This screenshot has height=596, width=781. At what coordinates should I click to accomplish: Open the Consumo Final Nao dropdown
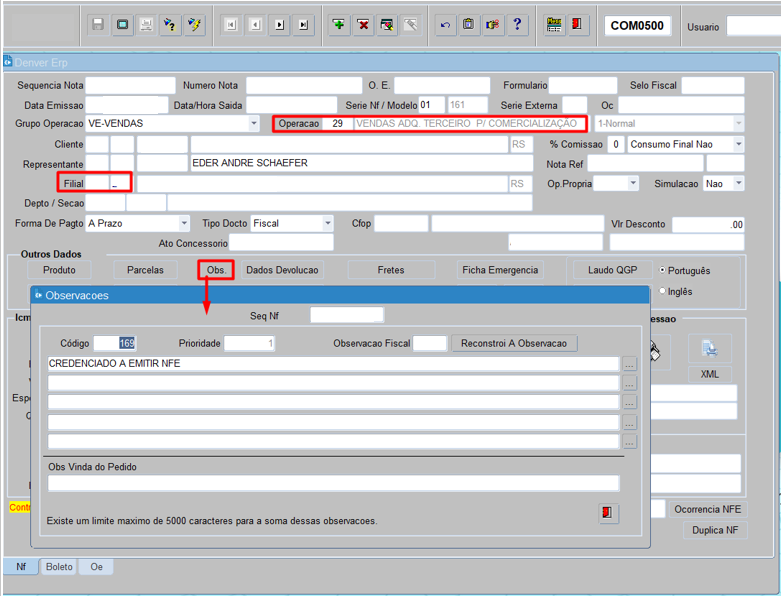[739, 144]
